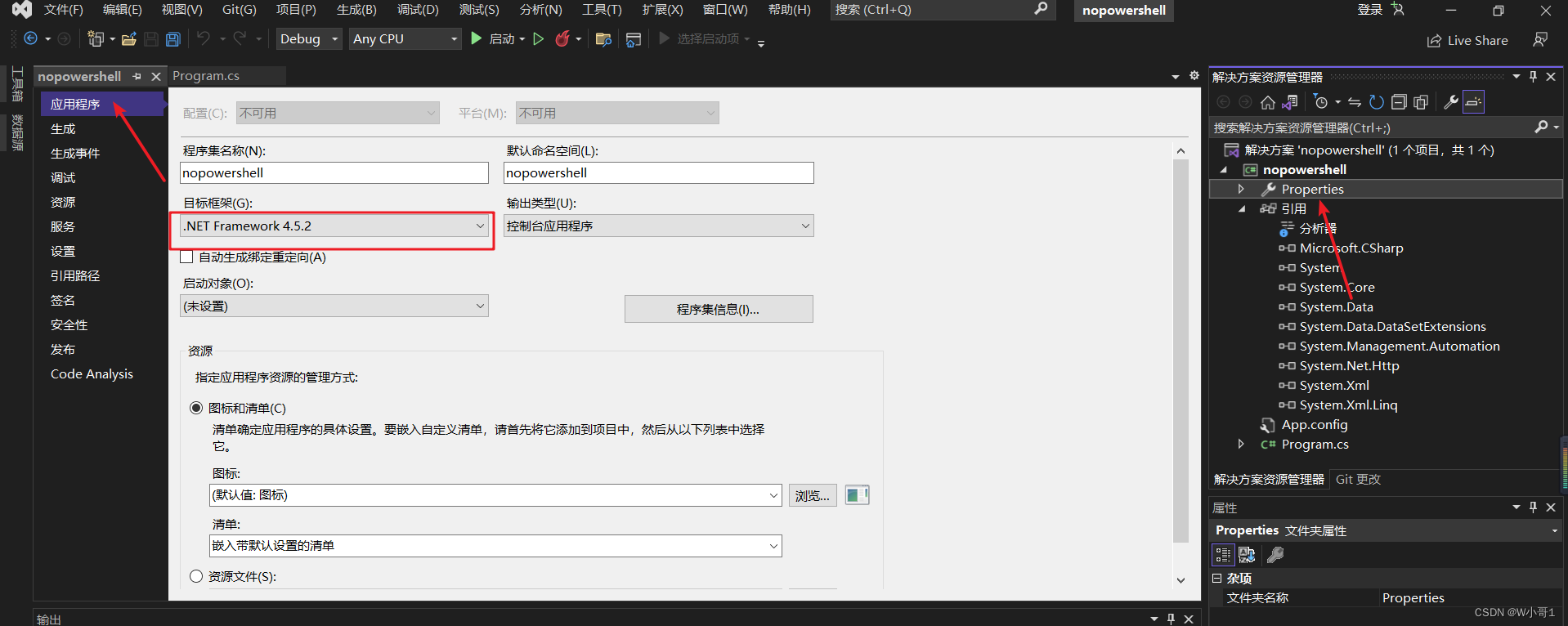Click the find in files folder icon
The image size is (1568, 626).
click(x=603, y=39)
